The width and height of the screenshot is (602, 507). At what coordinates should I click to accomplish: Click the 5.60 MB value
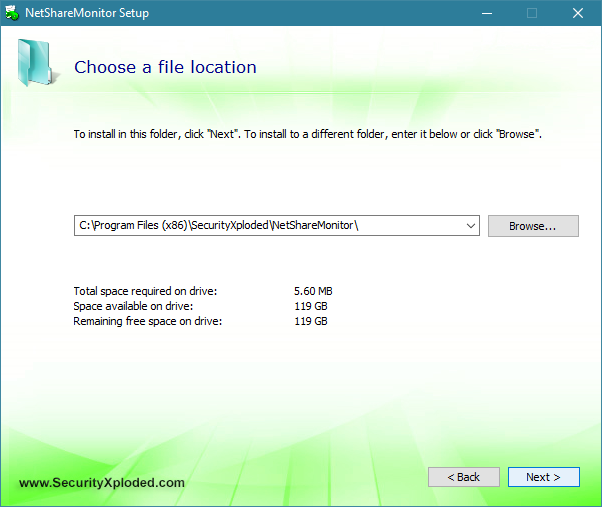coord(313,291)
